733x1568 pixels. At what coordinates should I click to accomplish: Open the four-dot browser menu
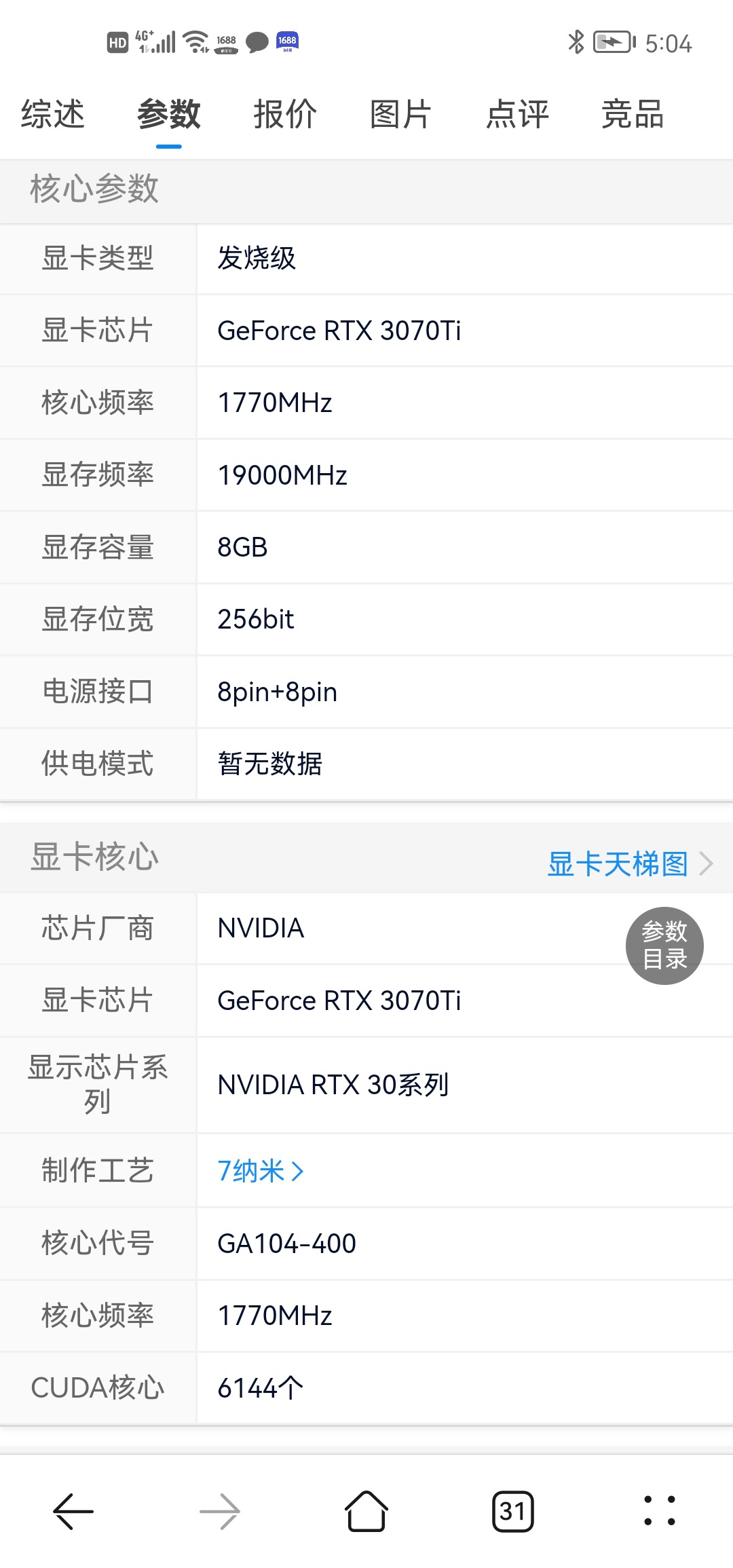tap(660, 1511)
